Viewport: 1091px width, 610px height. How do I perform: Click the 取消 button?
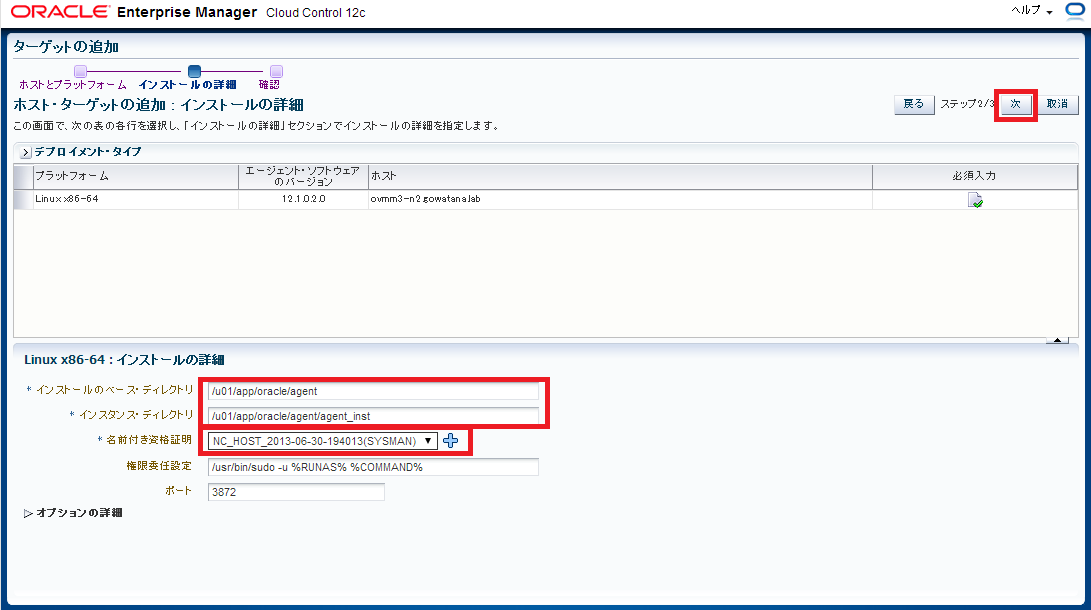pos(1058,104)
